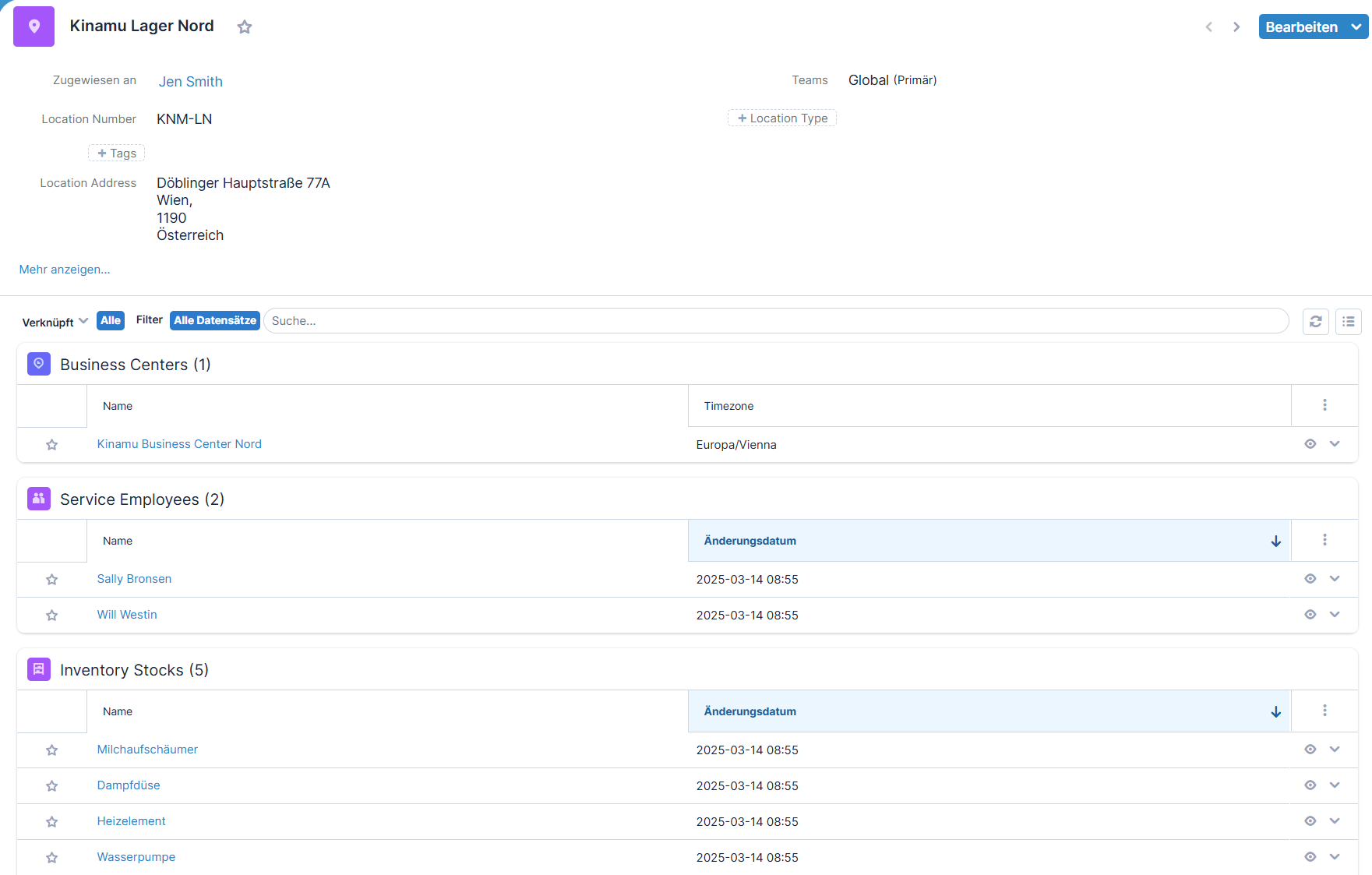The height and width of the screenshot is (875, 1372).
Task: Sort Inventory Stocks by Änderungsdatum column
Action: pyautogui.click(x=989, y=711)
